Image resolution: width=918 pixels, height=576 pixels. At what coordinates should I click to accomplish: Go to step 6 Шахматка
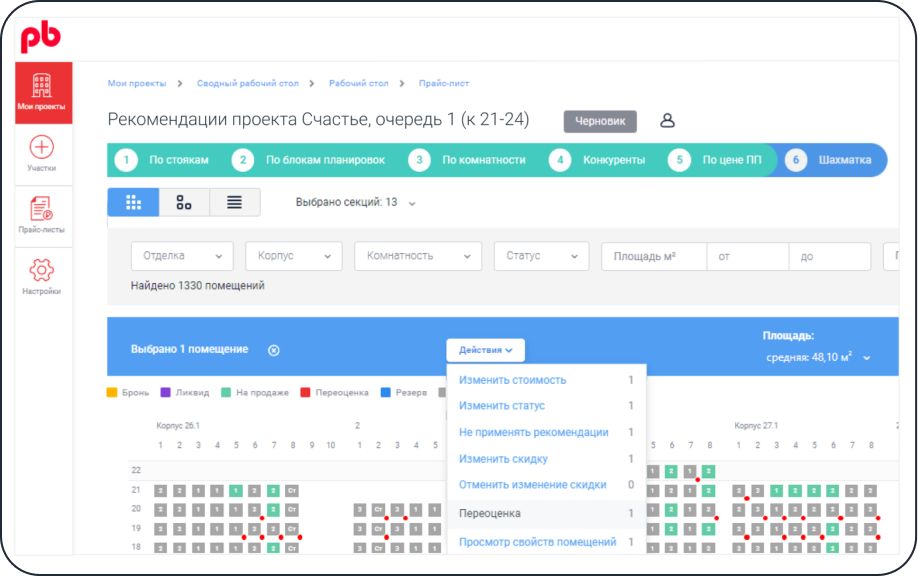[x=828, y=160]
